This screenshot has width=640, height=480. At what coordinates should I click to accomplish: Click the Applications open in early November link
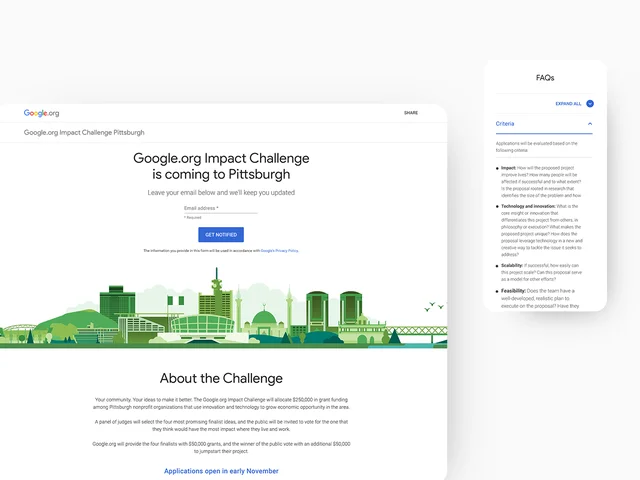coord(221,470)
